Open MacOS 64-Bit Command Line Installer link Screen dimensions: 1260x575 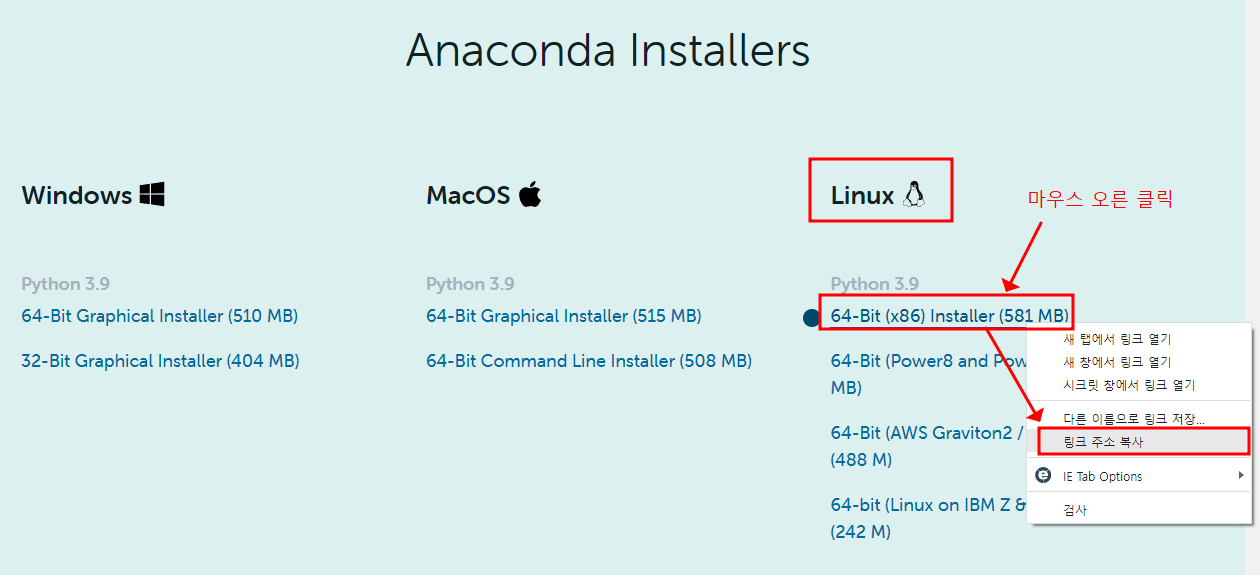pos(589,361)
